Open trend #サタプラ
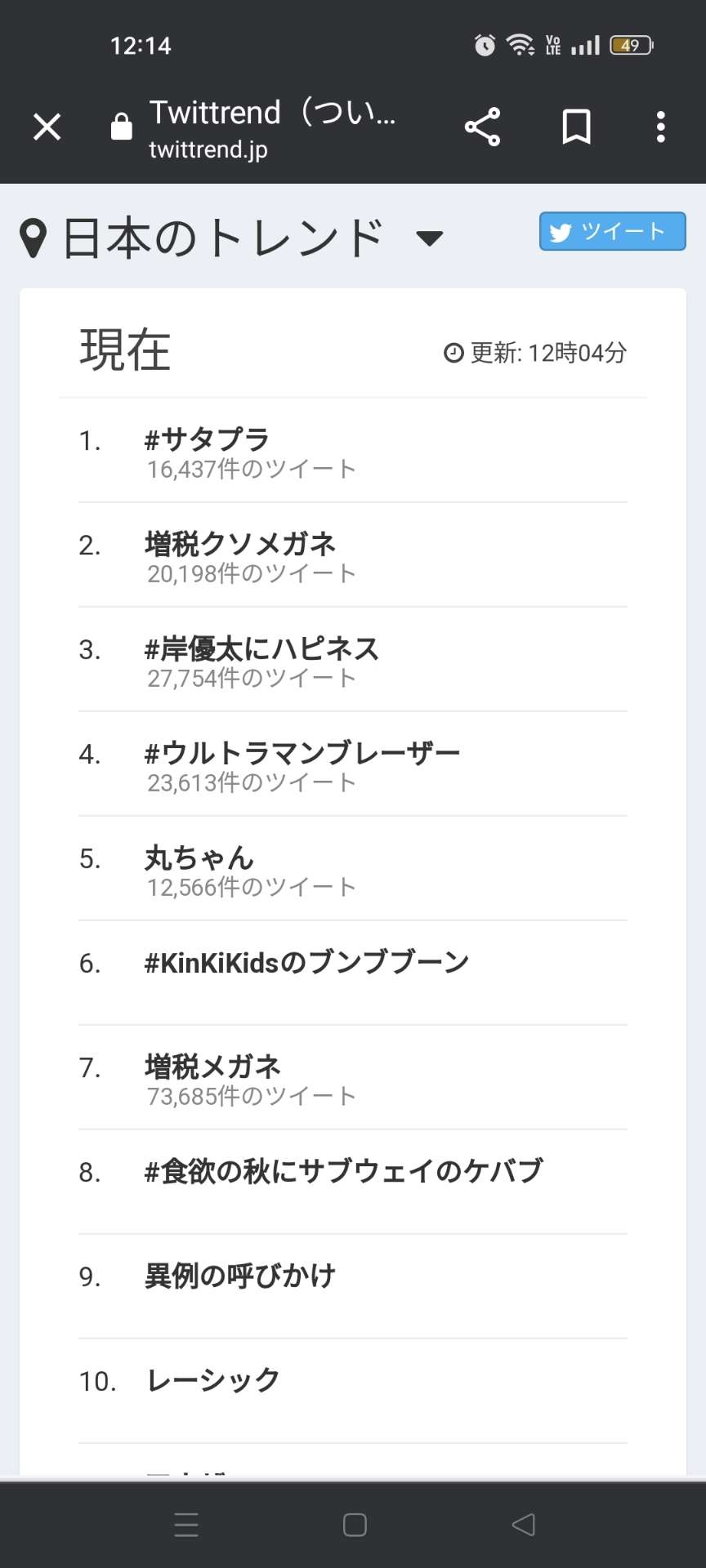This screenshot has width=706, height=1568. coord(207,440)
